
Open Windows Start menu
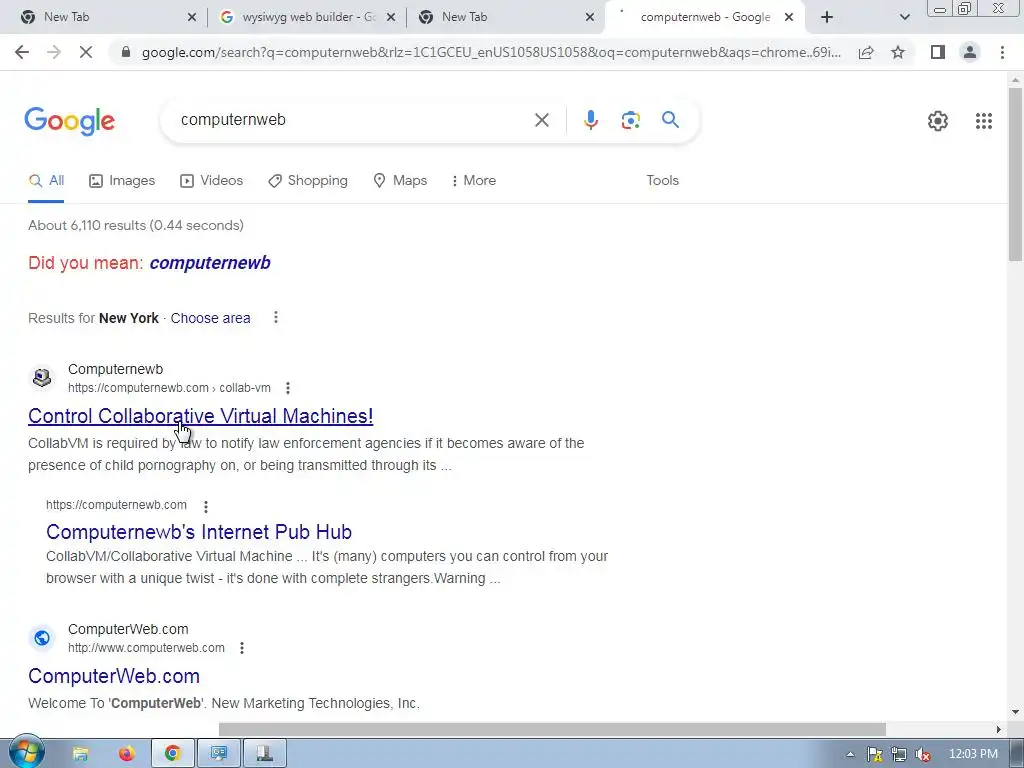tap(26, 753)
